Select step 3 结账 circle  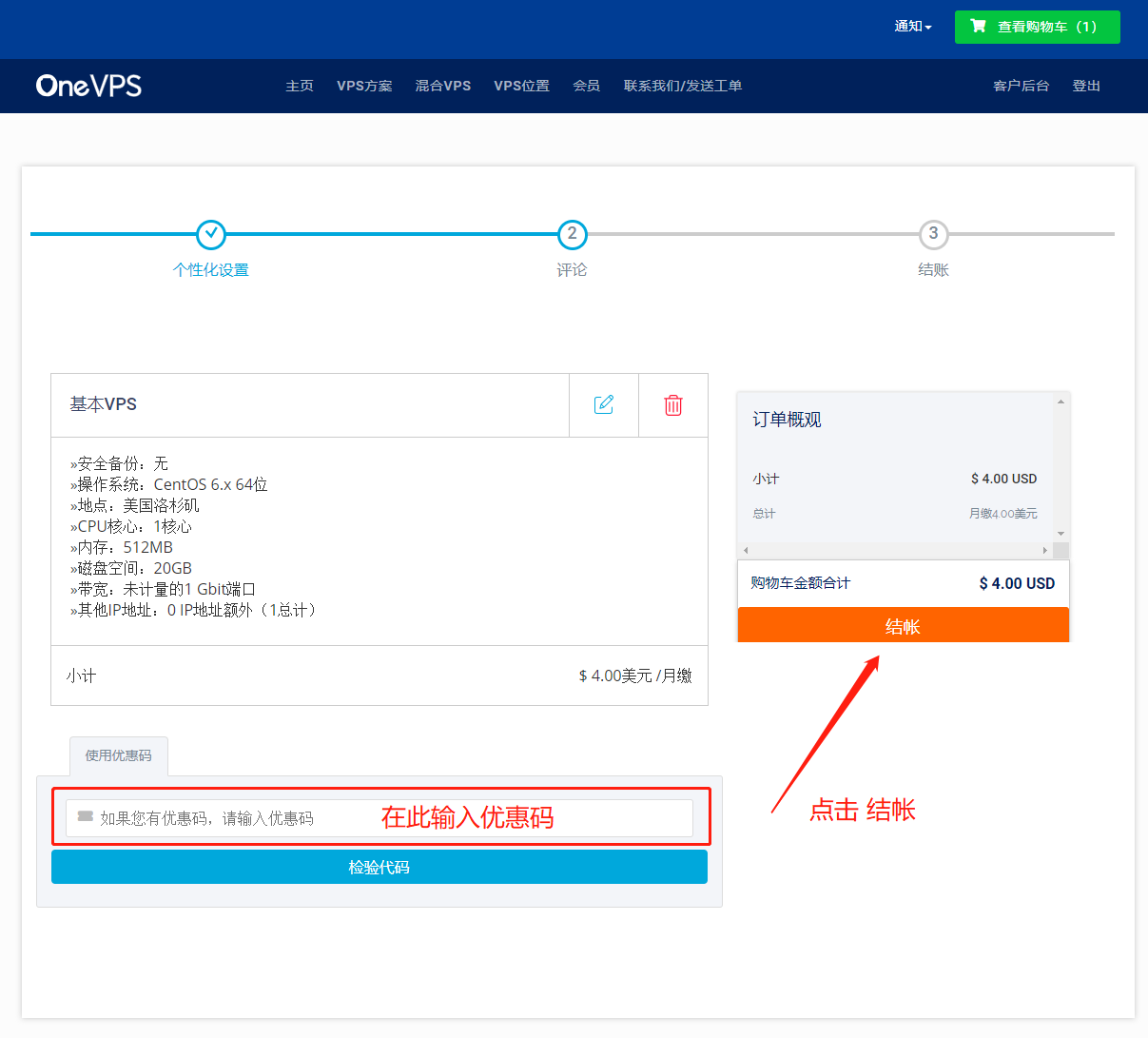[933, 234]
